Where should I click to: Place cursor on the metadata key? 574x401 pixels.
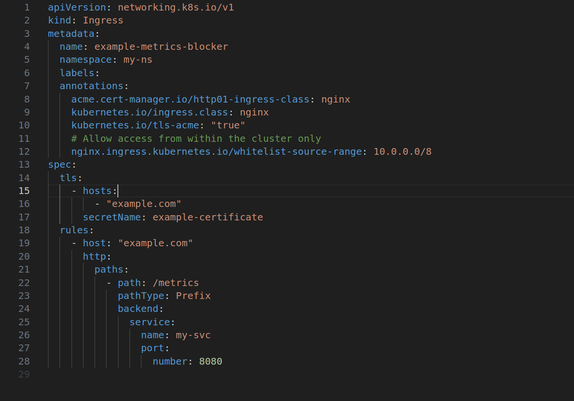(x=71, y=34)
